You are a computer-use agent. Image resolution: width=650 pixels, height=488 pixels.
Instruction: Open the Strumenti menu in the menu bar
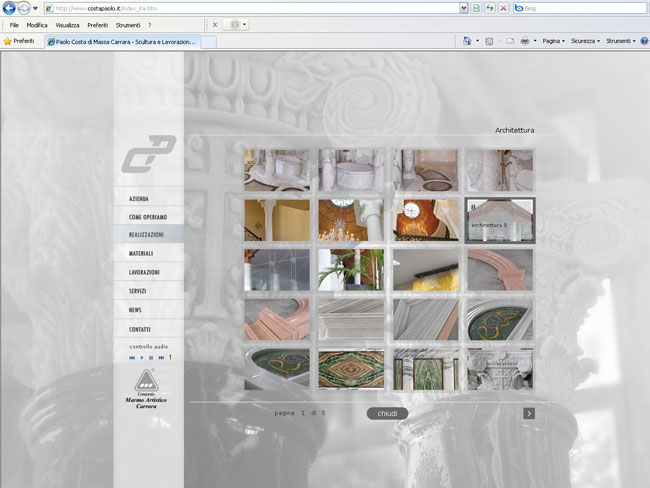coord(128,25)
